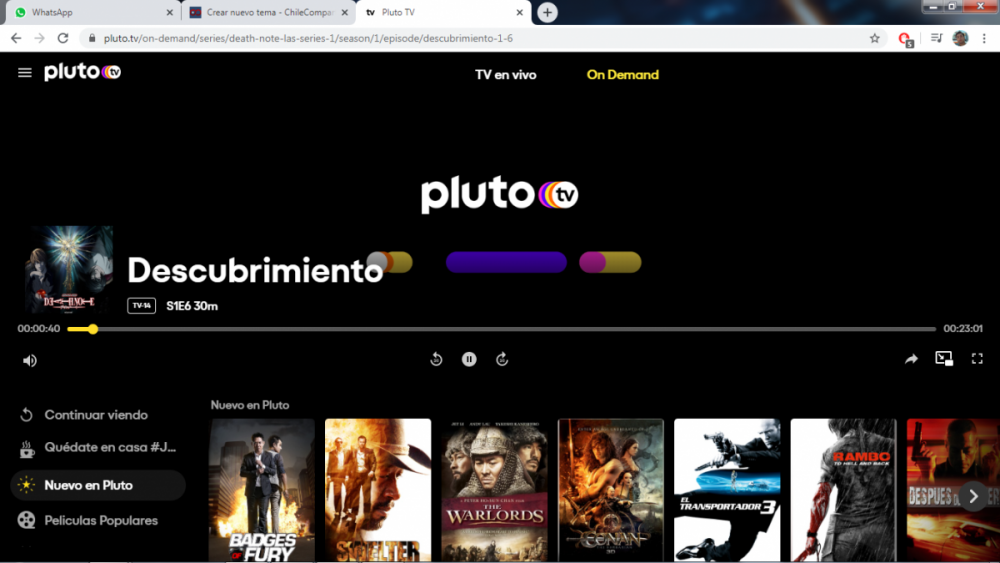Open El Transportador 3 poster

click(727, 490)
